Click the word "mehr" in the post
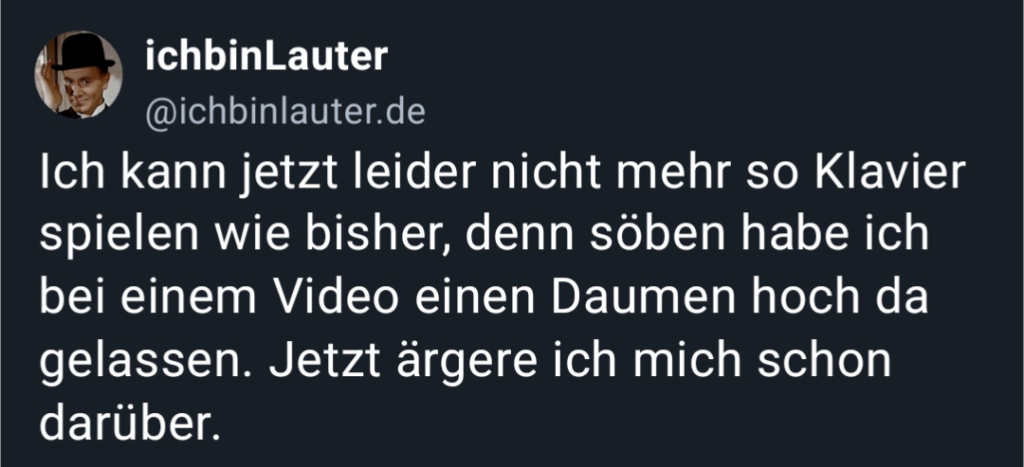 pyautogui.click(x=669, y=173)
